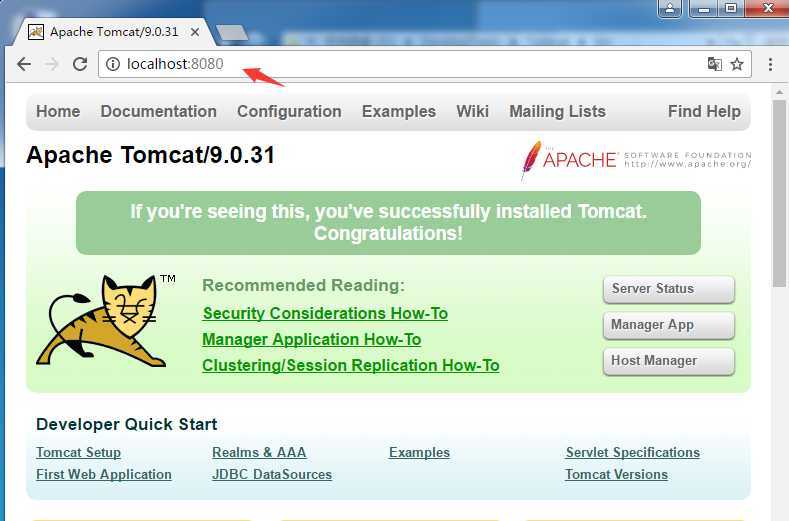Bookmark this page with the star icon

[x=737, y=64]
